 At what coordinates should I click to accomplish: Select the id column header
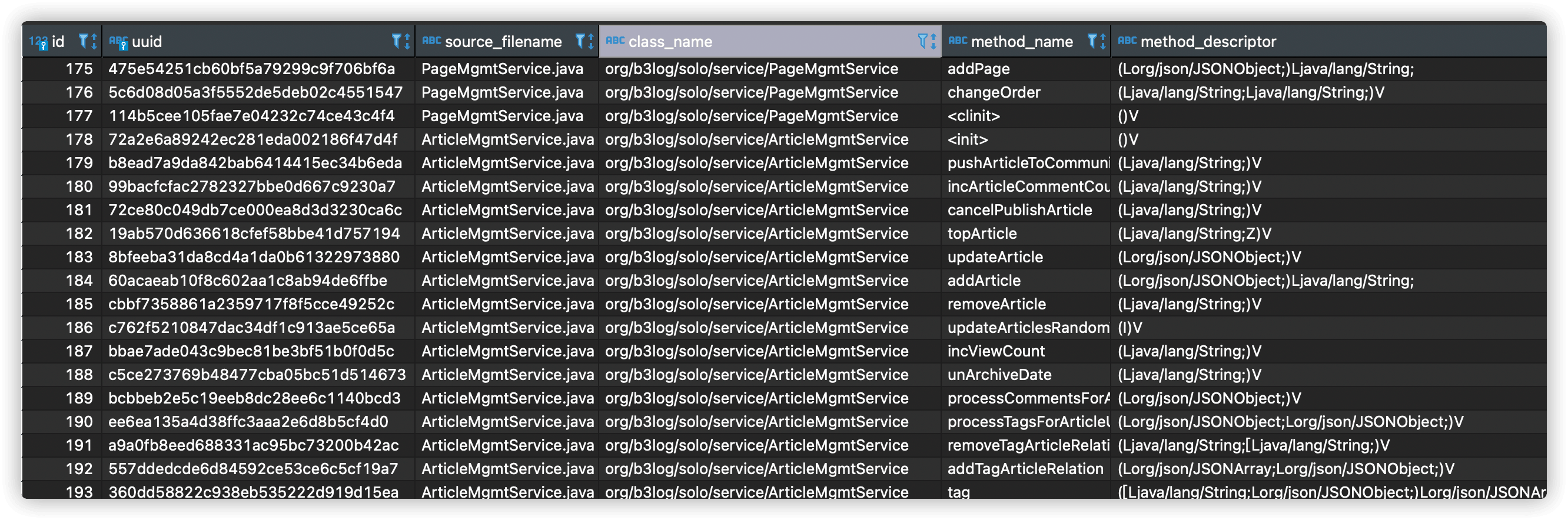tap(62, 41)
